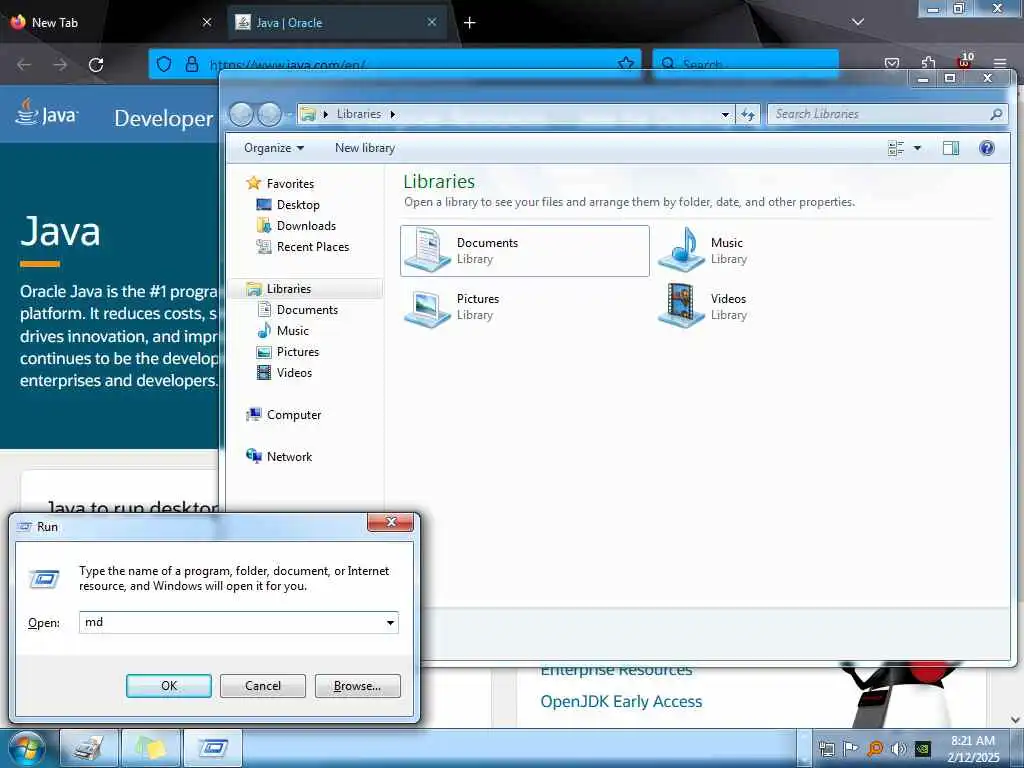Click Explorer forward navigation button
Screen dimensions: 1024x768
(x=269, y=115)
